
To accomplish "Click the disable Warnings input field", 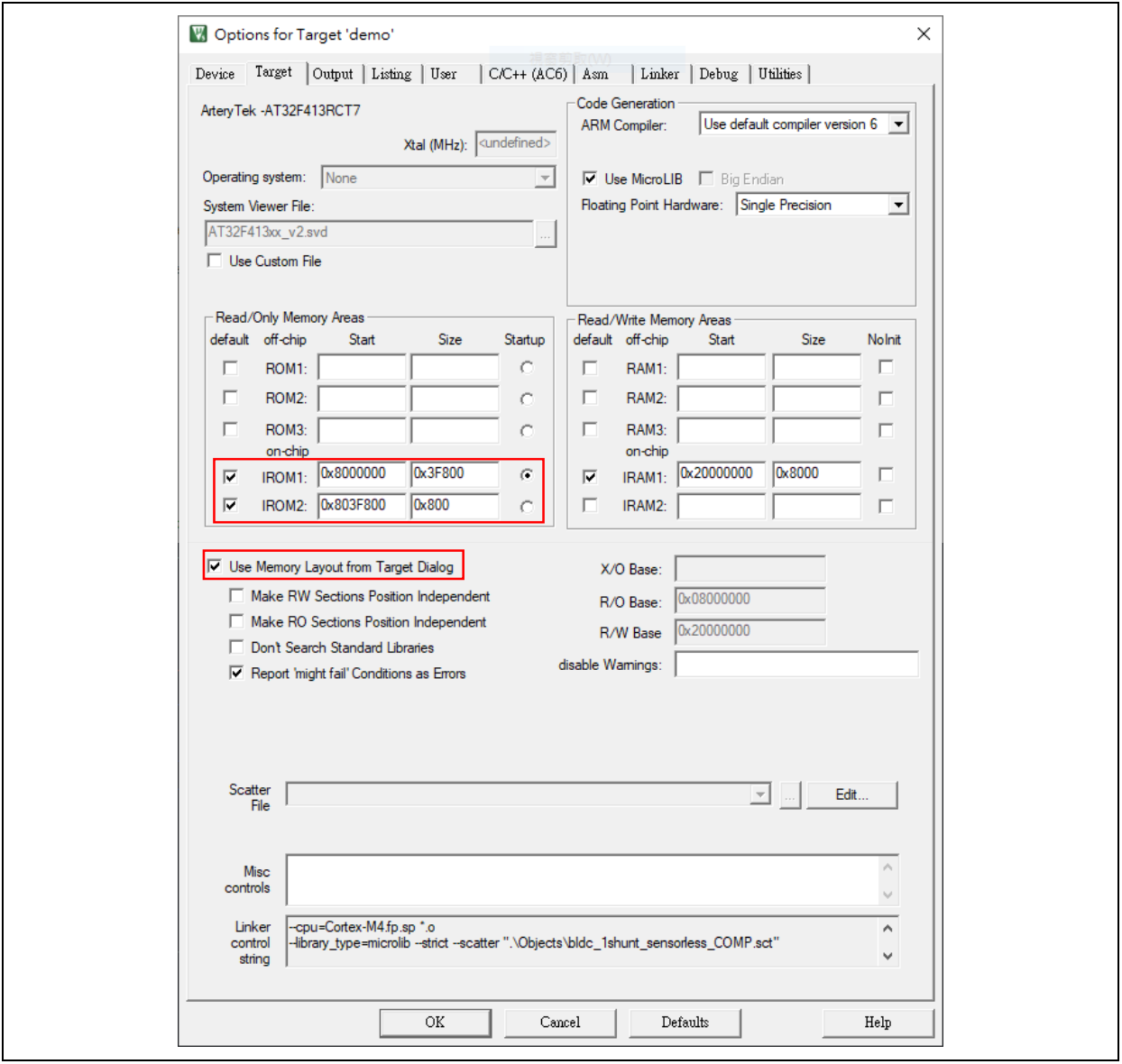I will [796, 665].
